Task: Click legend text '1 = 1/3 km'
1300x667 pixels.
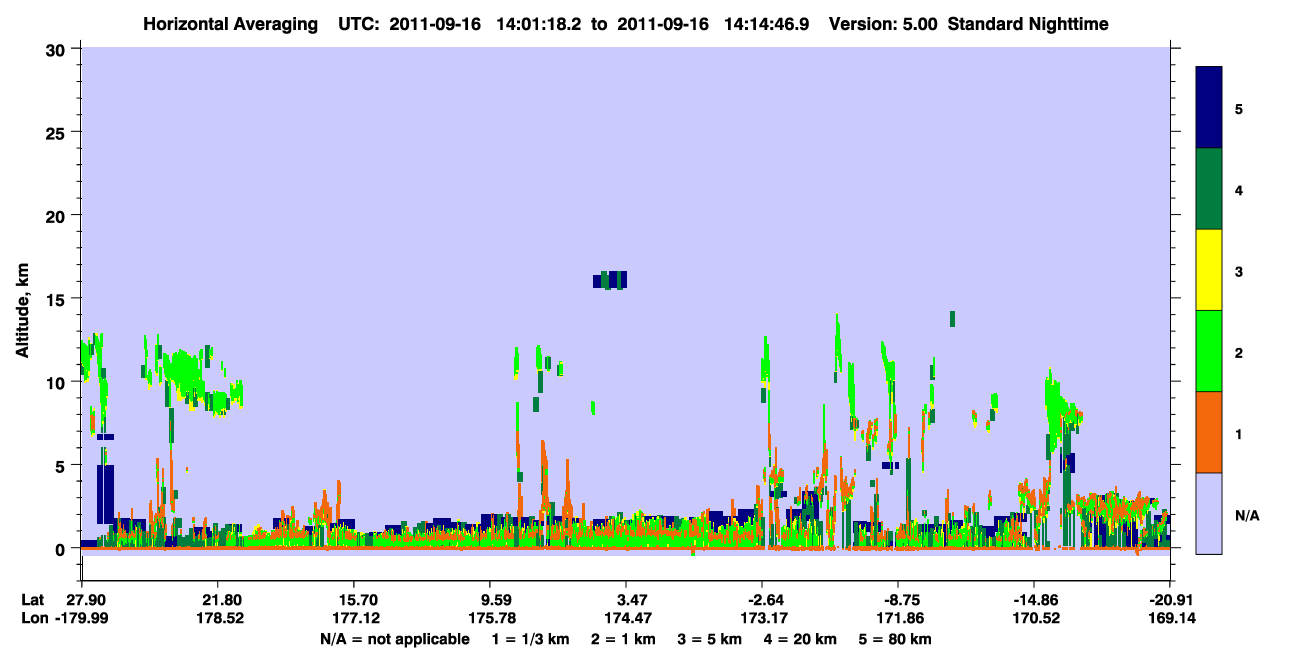Action: [529, 638]
